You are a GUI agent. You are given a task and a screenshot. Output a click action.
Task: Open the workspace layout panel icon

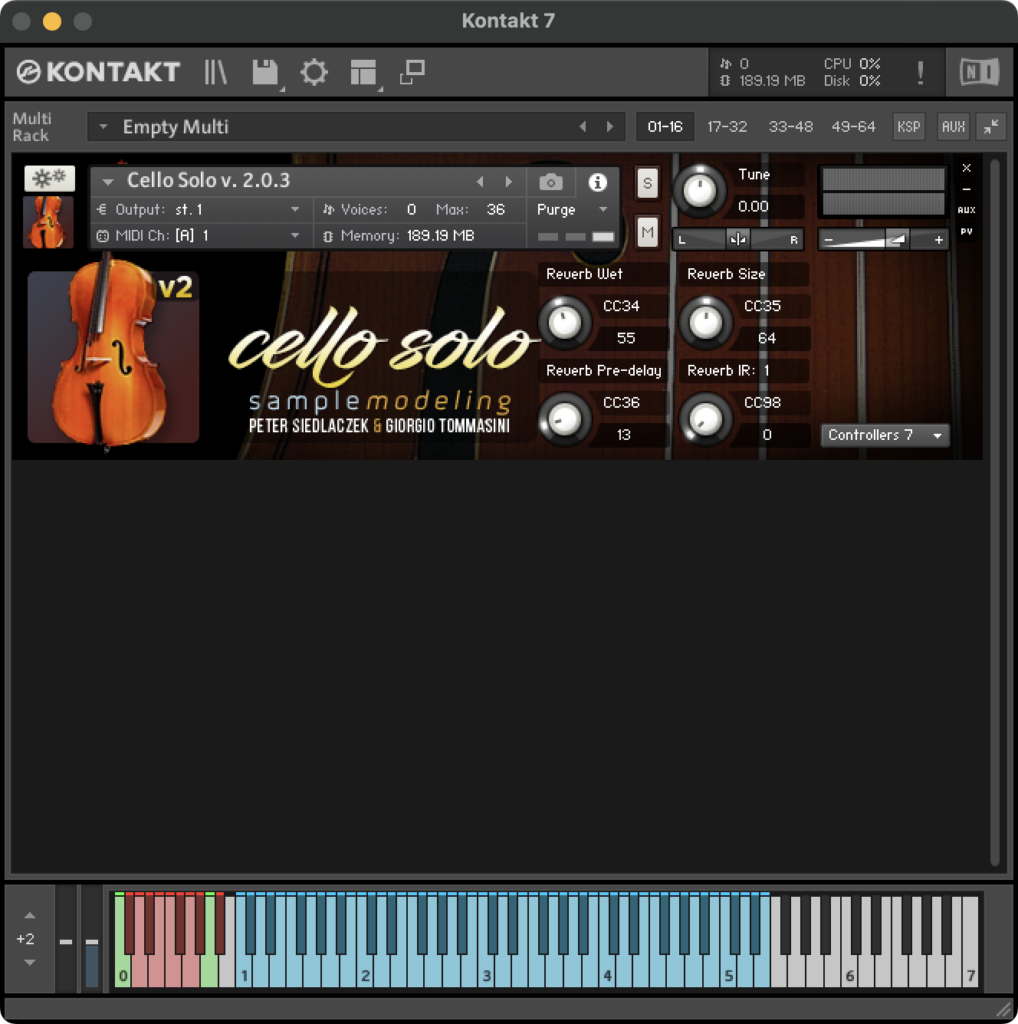tap(363, 72)
